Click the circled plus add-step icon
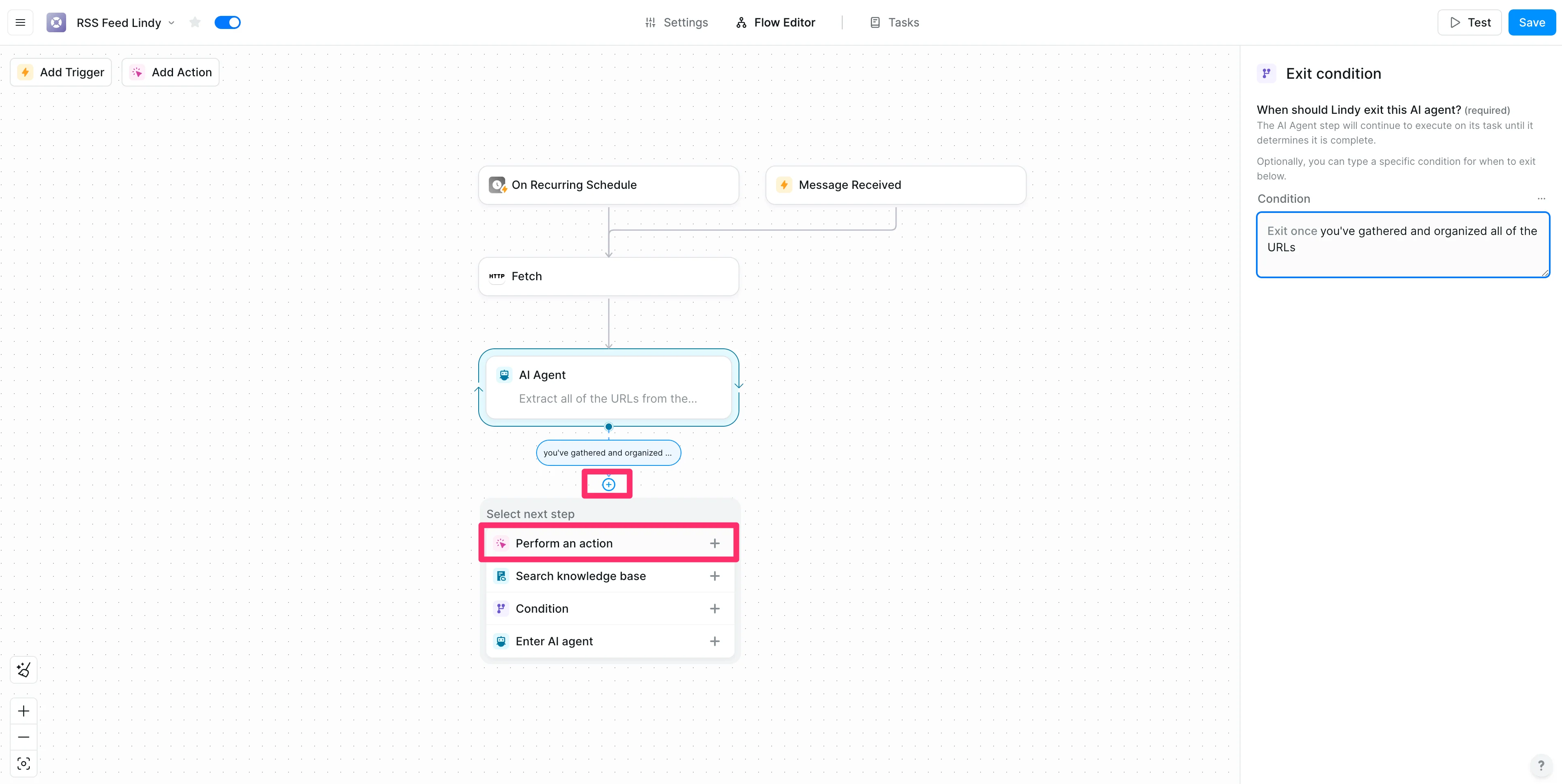The height and width of the screenshot is (784, 1562). point(608,485)
